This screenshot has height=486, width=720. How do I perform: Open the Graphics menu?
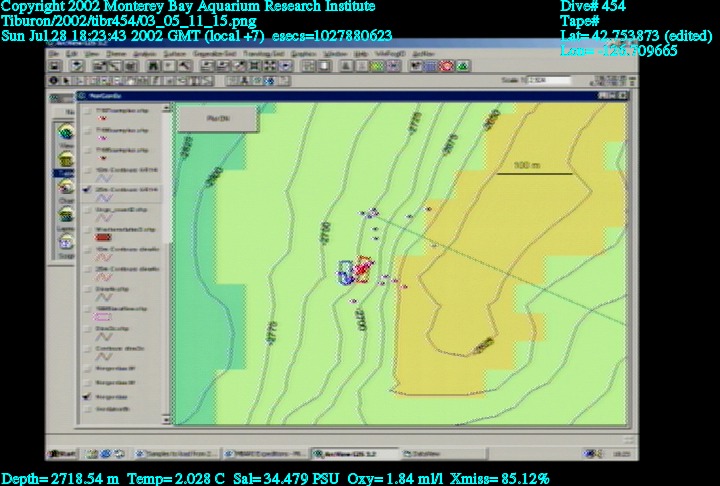tap(303, 53)
